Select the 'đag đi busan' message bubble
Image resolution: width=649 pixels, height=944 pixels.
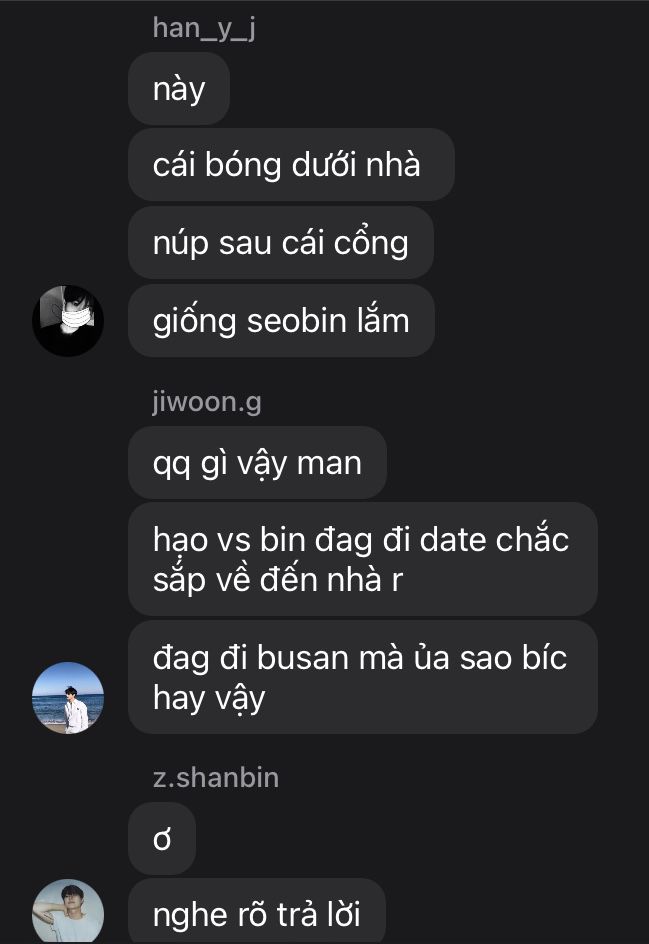363,677
